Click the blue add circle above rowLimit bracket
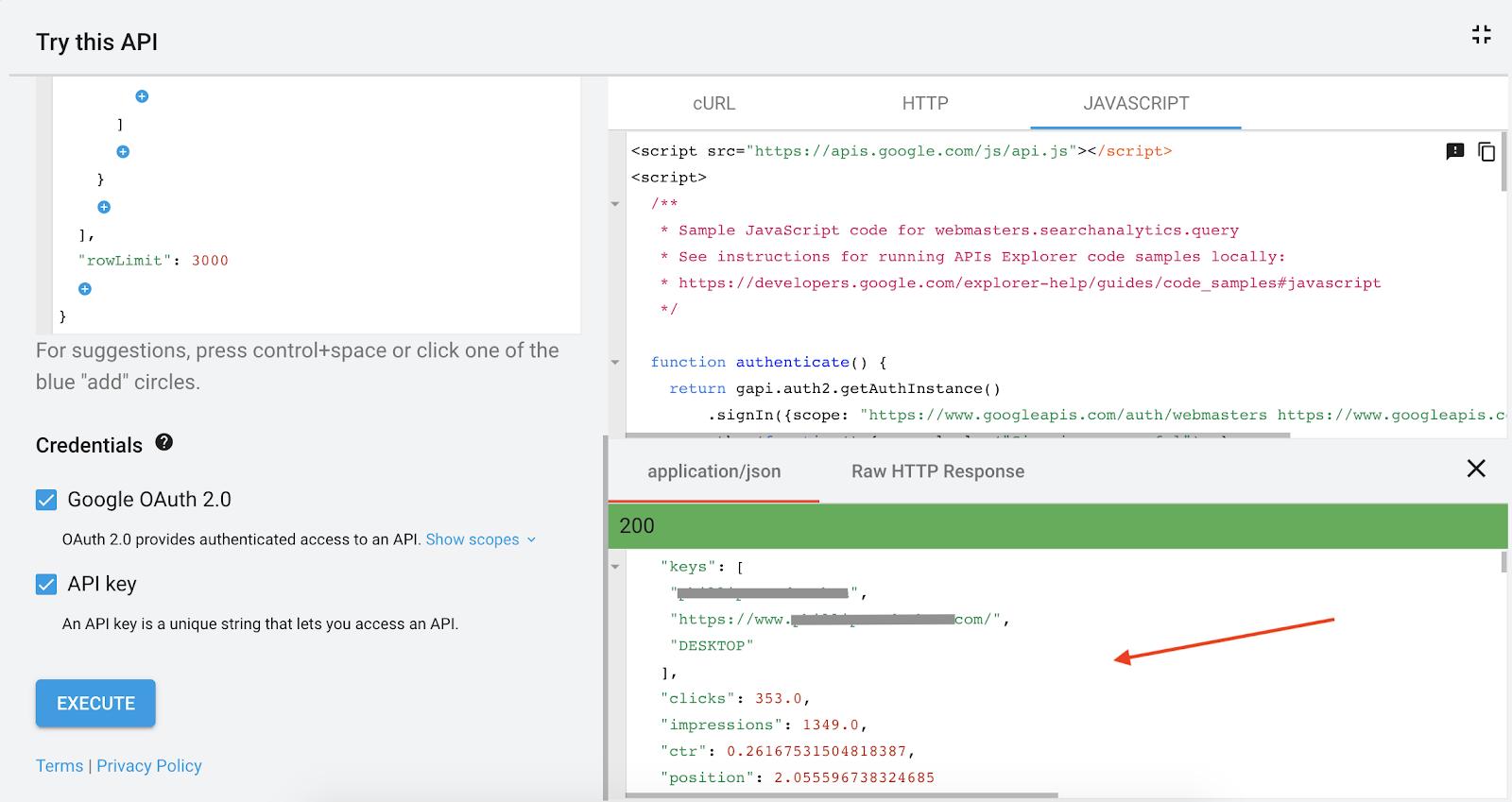Screen dimensions: 1512x802 tap(104, 207)
